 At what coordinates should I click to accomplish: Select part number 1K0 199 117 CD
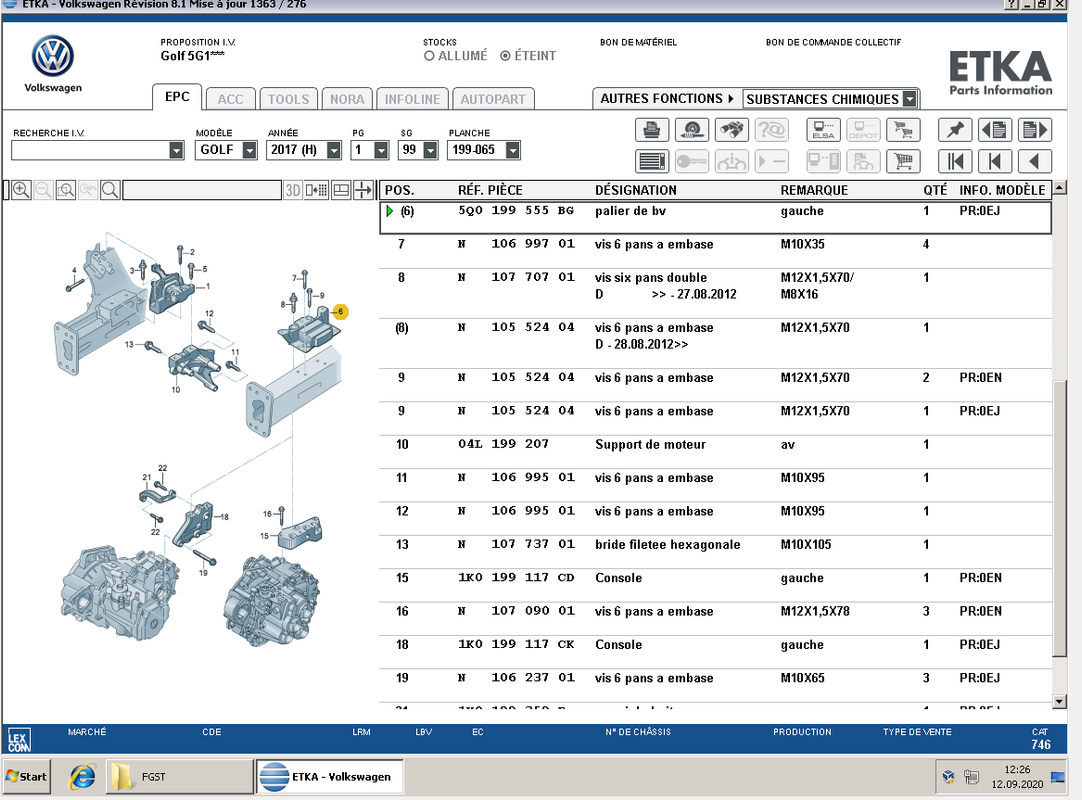coord(516,578)
